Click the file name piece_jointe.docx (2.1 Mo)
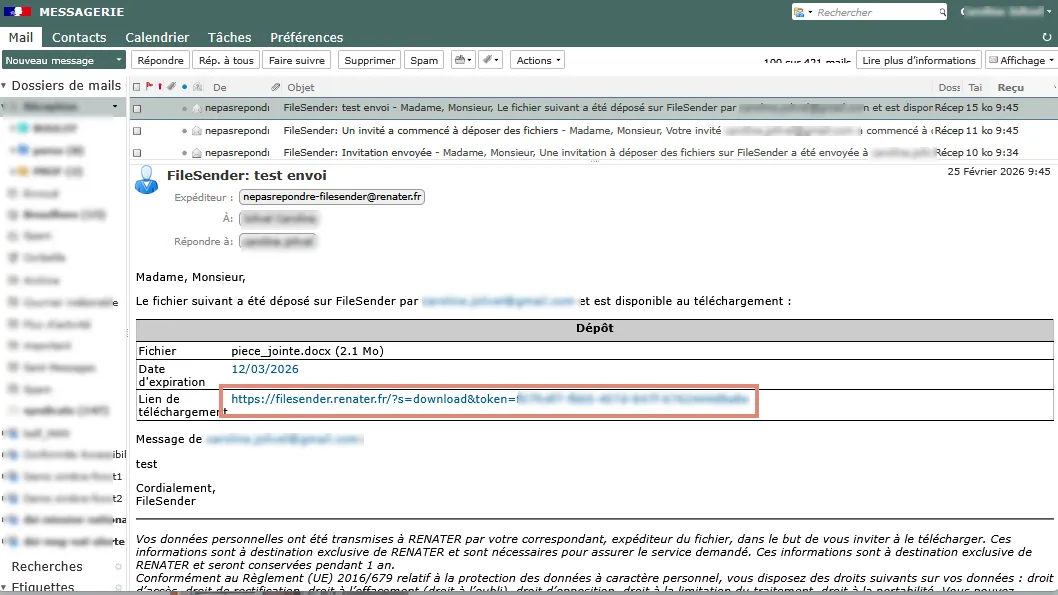The width and height of the screenshot is (1058, 595). (x=307, y=351)
